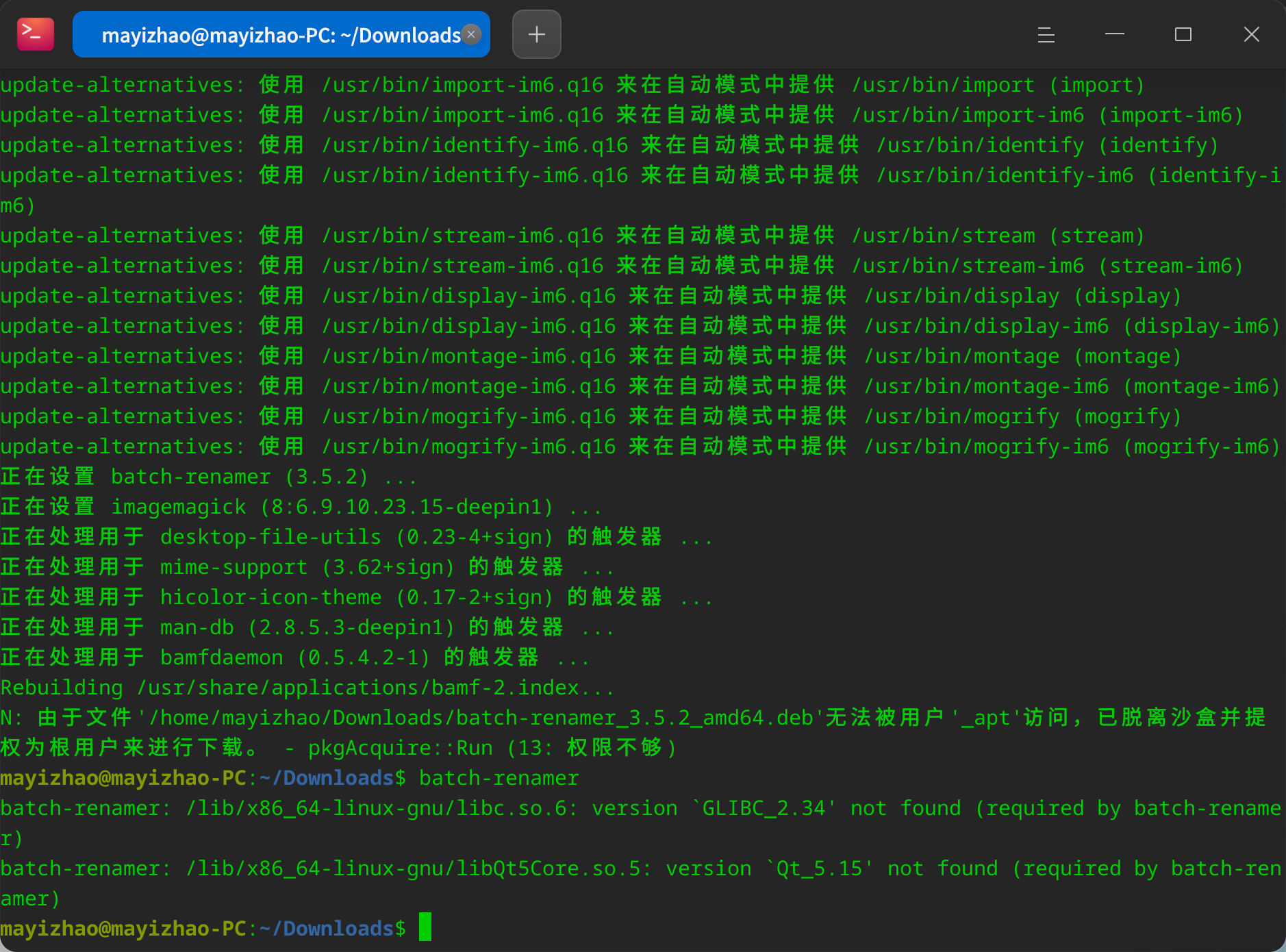Click the Qt_5.15 not found error line
1286x952 pixels.
pyautogui.click(x=641, y=883)
